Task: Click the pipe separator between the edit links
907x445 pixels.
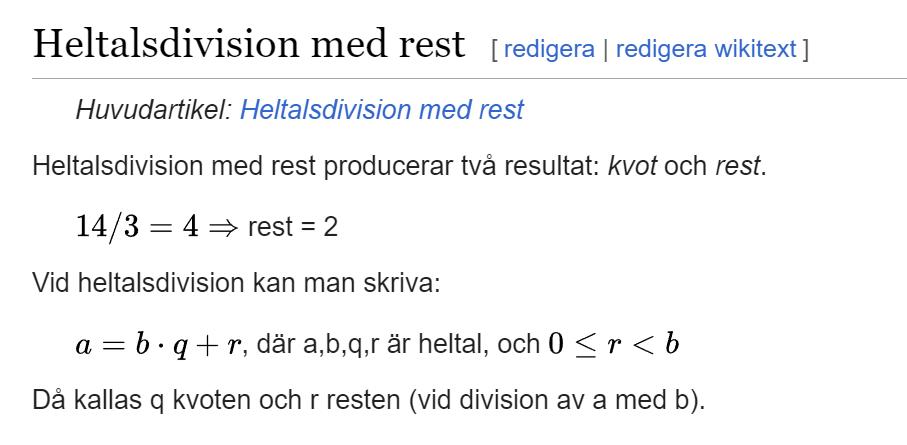Action: pyautogui.click(x=605, y=49)
